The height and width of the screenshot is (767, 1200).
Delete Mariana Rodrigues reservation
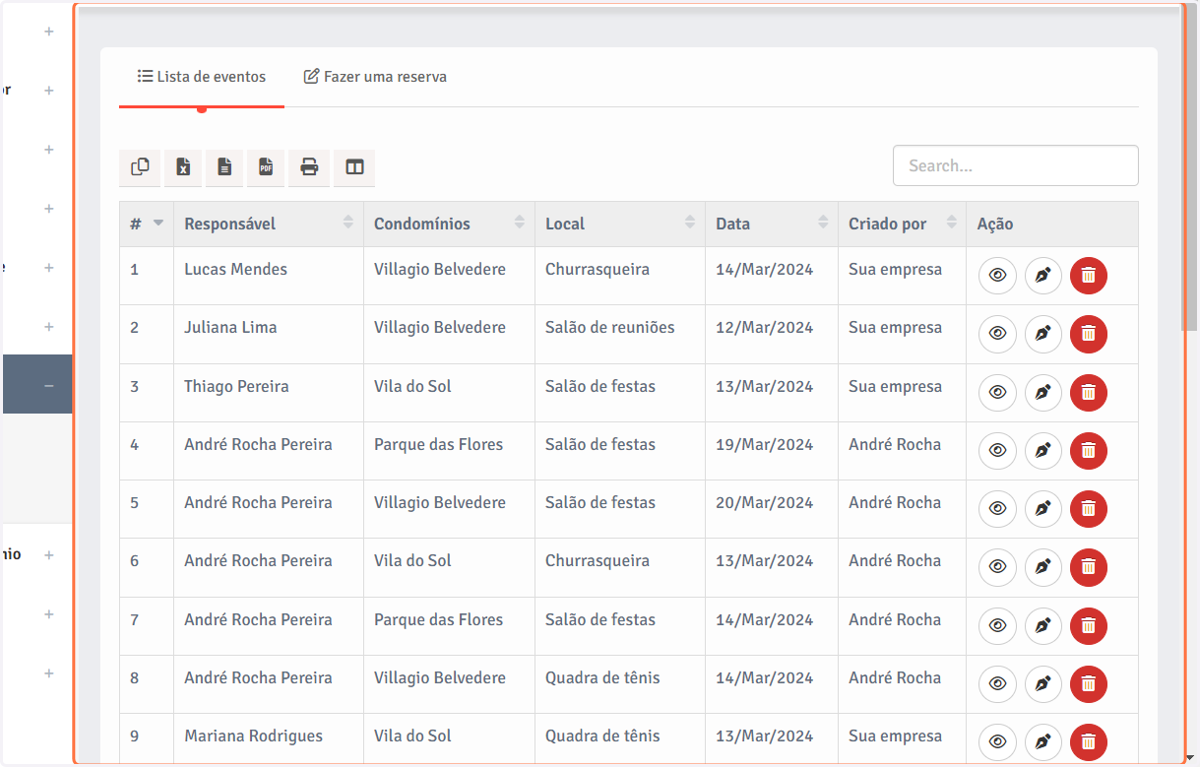click(1089, 742)
